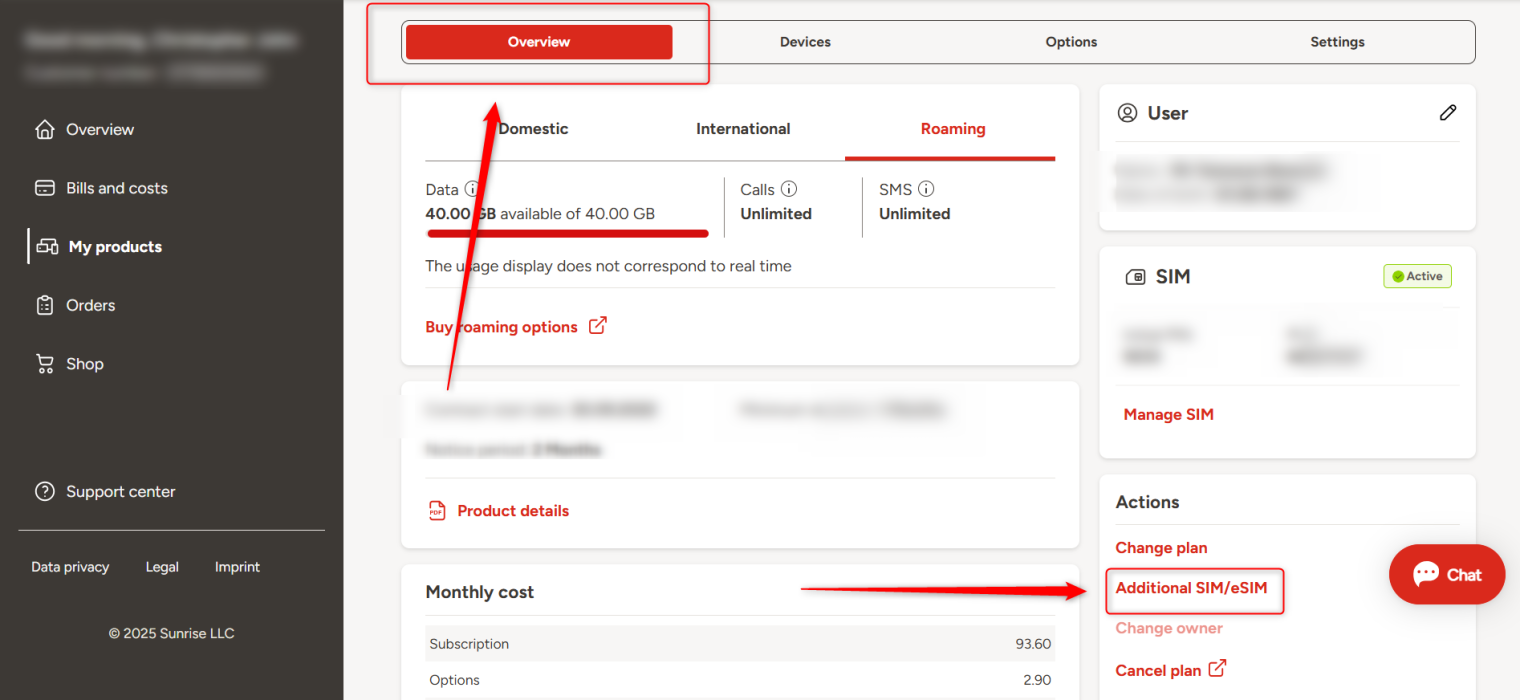Image resolution: width=1520 pixels, height=700 pixels.
Task: Go to Bills and costs in sidebar
Action: [x=116, y=188]
